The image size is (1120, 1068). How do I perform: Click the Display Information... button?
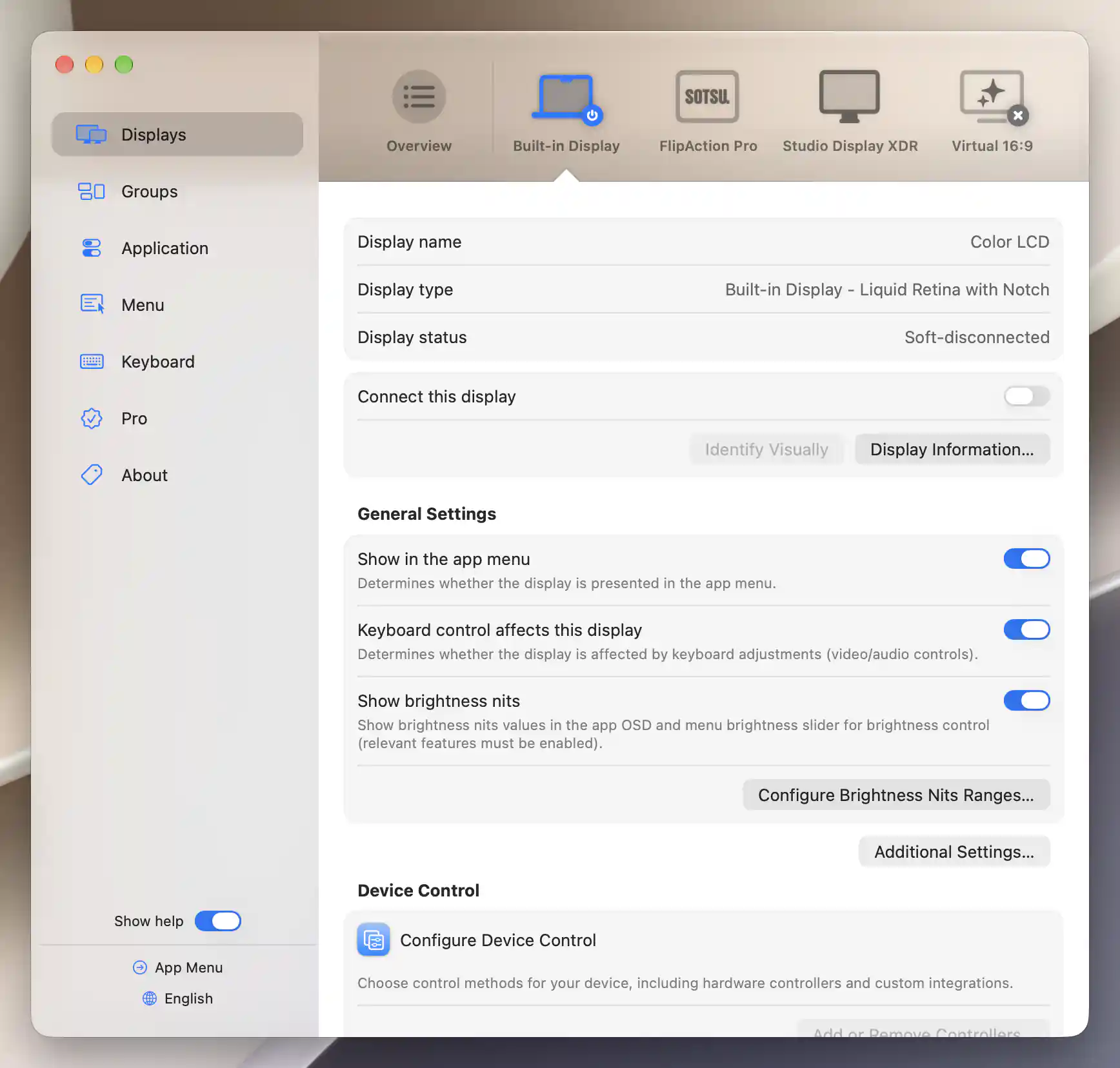pyautogui.click(x=952, y=449)
